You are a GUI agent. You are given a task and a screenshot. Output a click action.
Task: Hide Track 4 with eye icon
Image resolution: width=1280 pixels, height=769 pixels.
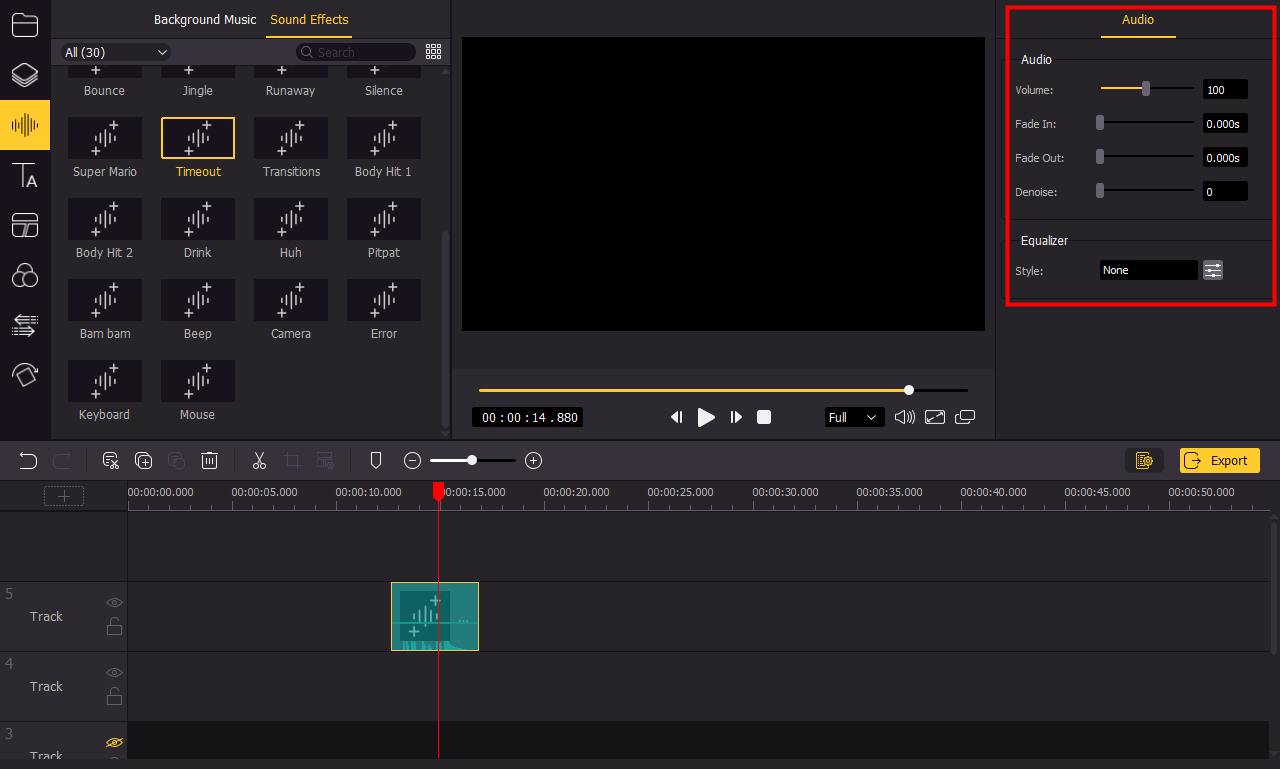point(115,673)
